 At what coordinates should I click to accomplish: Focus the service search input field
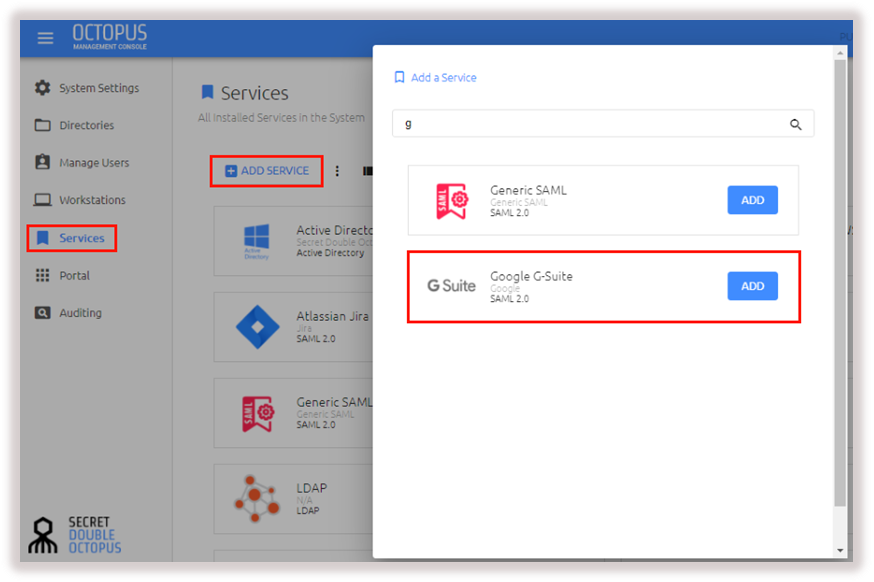point(603,124)
